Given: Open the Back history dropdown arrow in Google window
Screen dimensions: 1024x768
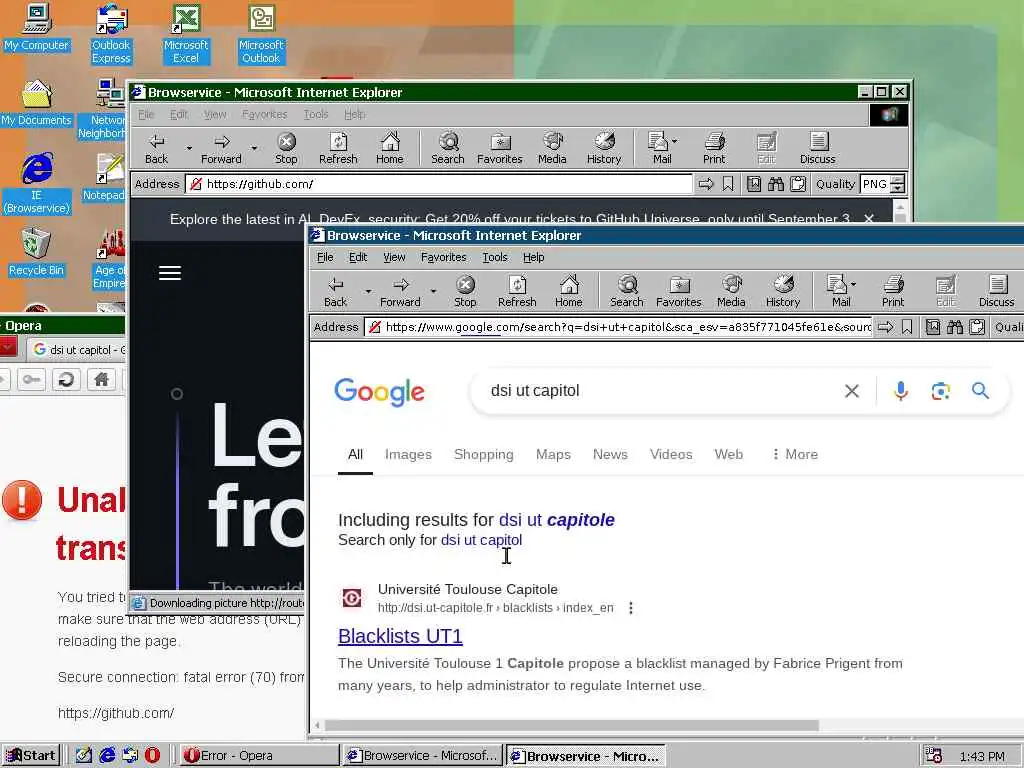Looking at the screenshot, I should point(368,291).
